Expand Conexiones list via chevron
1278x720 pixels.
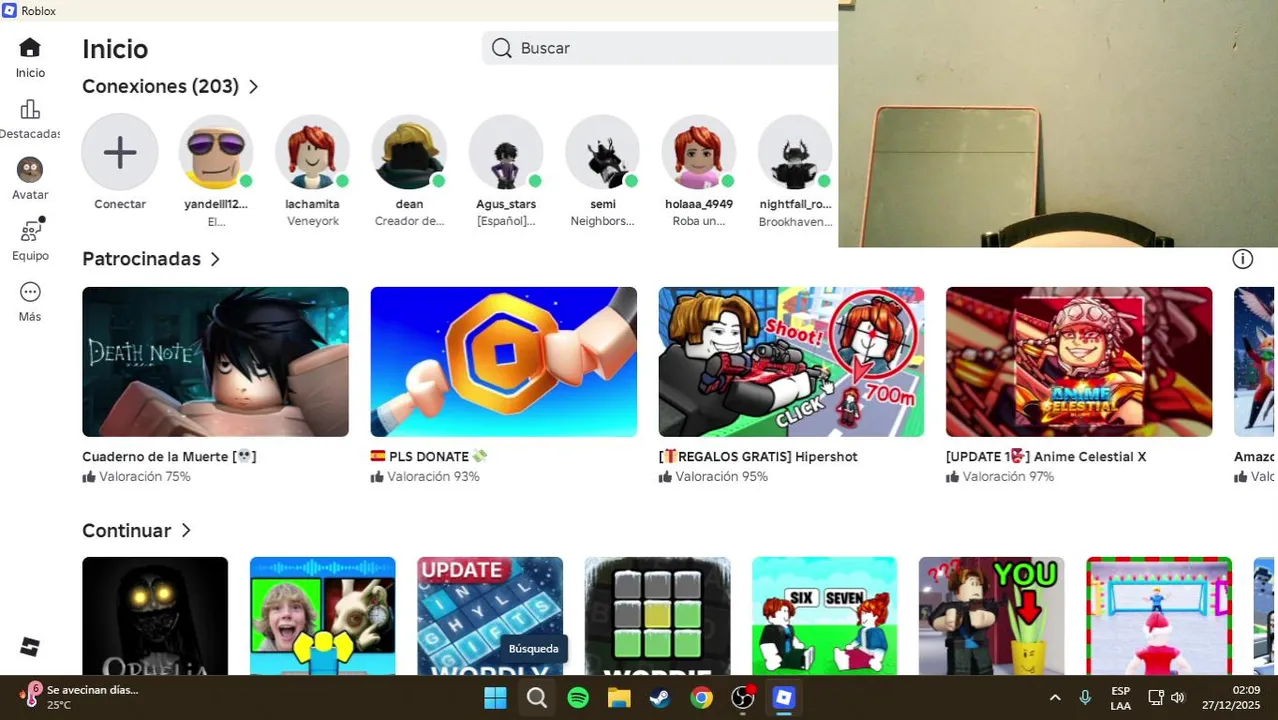[253, 87]
